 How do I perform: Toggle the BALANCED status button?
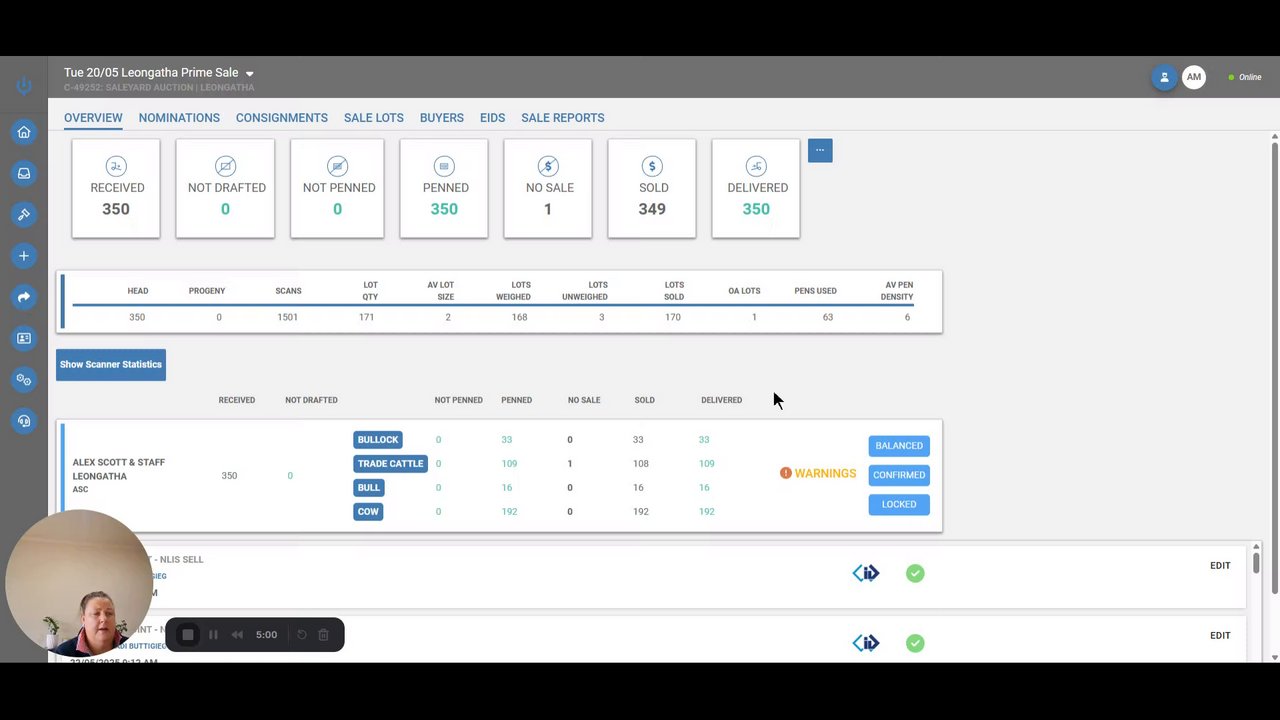[x=899, y=446]
